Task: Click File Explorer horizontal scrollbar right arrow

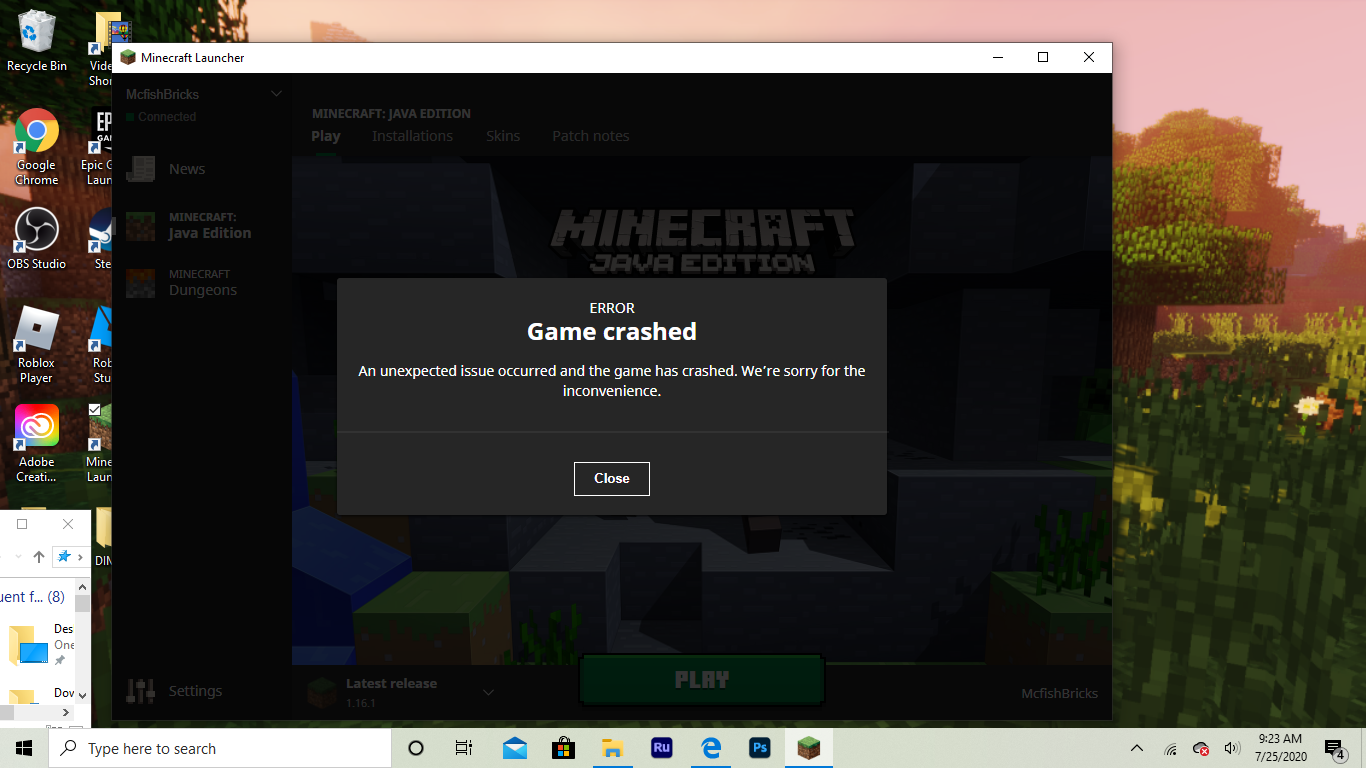Action: pyautogui.click(x=68, y=713)
